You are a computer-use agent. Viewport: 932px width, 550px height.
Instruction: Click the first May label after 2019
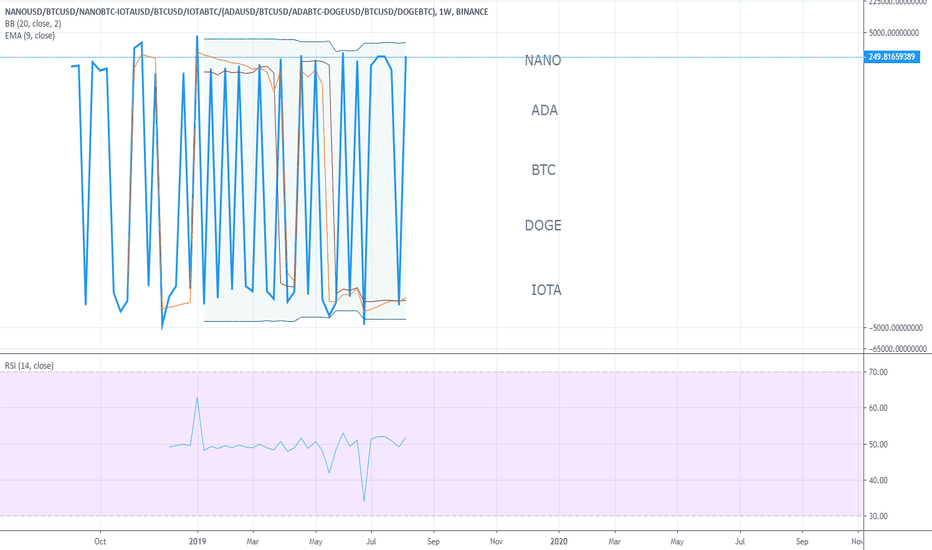click(x=316, y=541)
